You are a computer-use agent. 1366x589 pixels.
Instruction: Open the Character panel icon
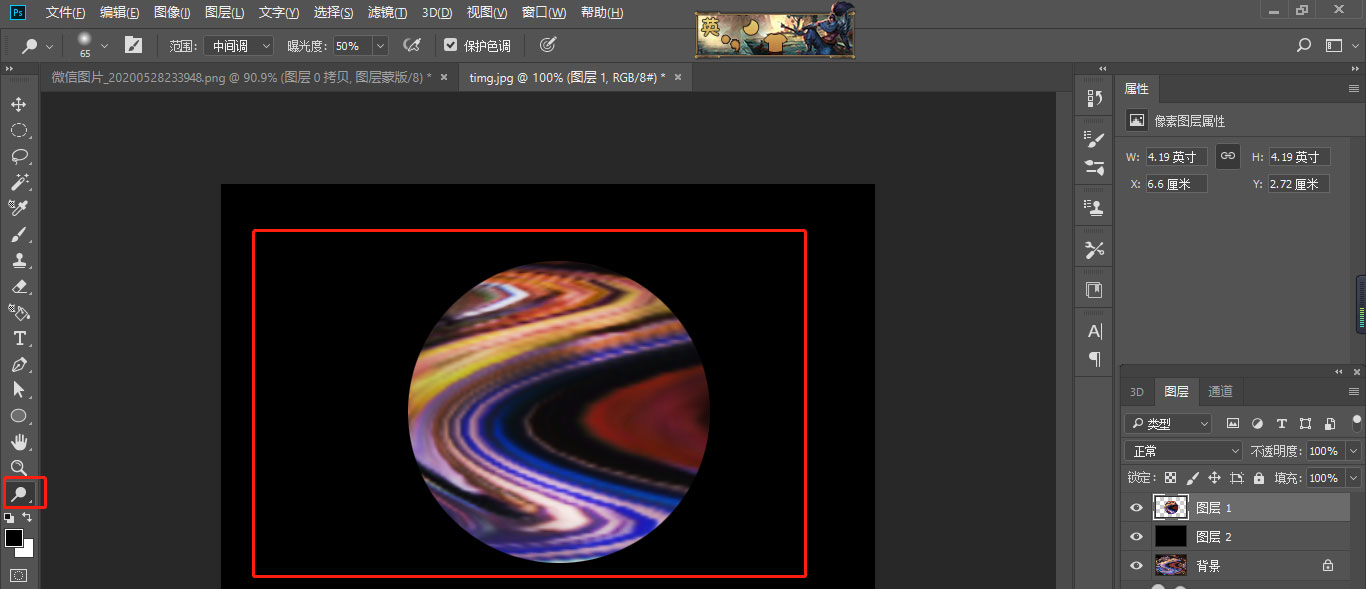click(1094, 331)
